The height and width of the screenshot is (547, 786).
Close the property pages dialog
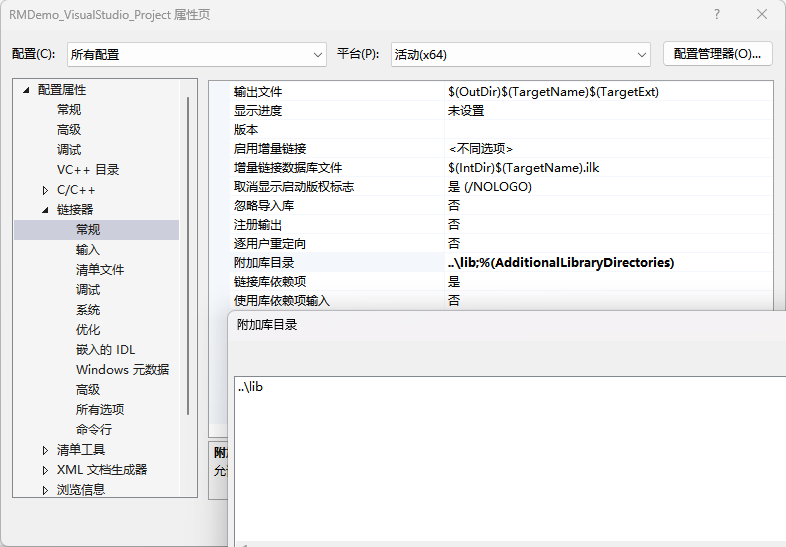tap(763, 14)
